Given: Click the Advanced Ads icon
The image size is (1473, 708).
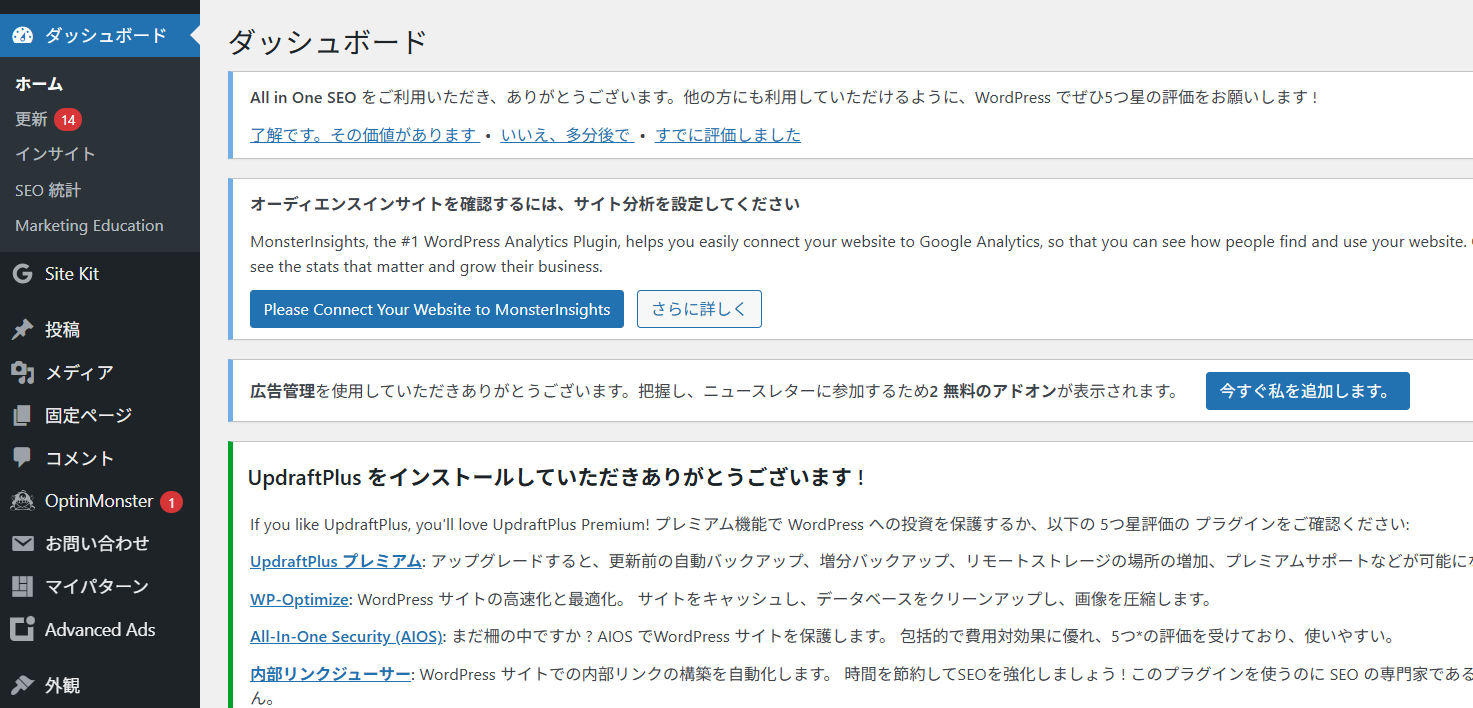Looking at the screenshot, I should click(x=22, y=630).
